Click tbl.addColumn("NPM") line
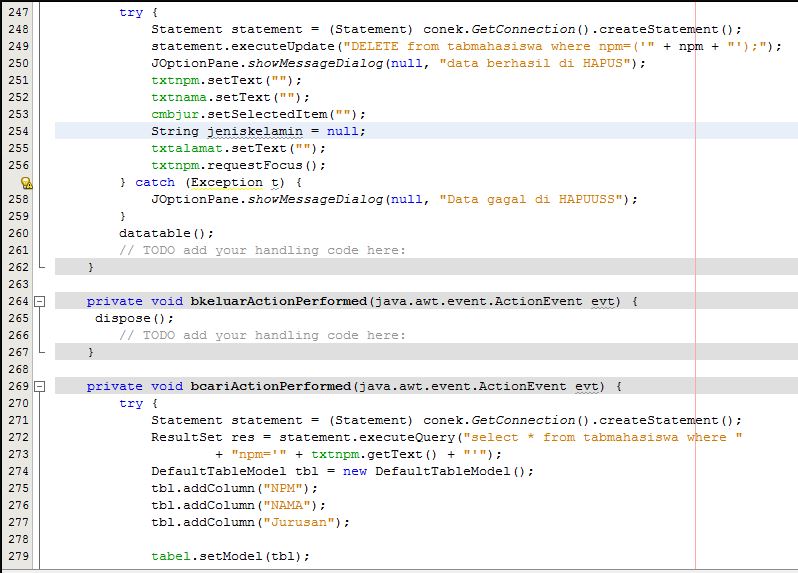This screenshot has height=573, width=798. coord(235,489)
